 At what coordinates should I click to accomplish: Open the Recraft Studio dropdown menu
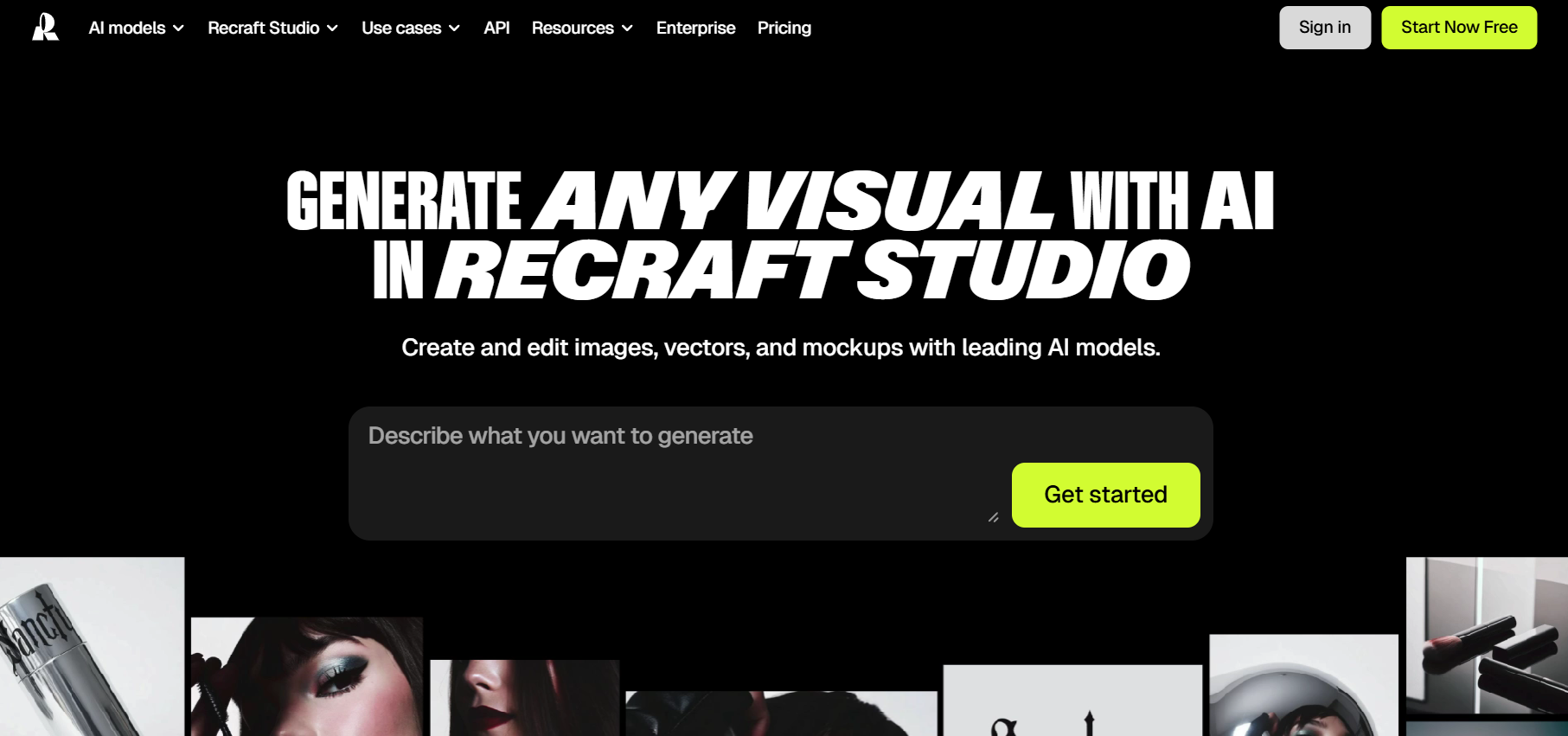(272, 28)
